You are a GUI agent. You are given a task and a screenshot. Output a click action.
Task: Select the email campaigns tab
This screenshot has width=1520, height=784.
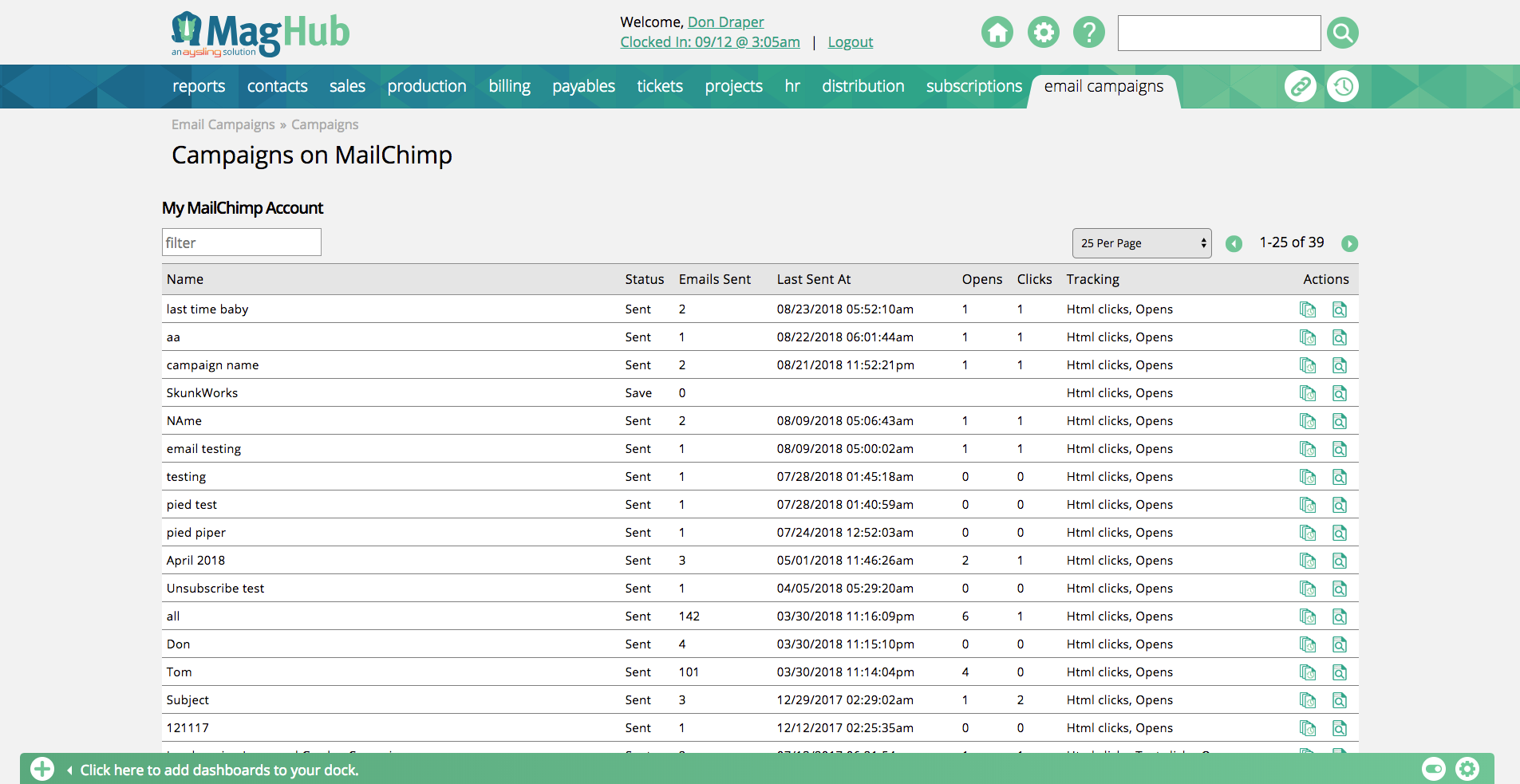point(1103,86)
